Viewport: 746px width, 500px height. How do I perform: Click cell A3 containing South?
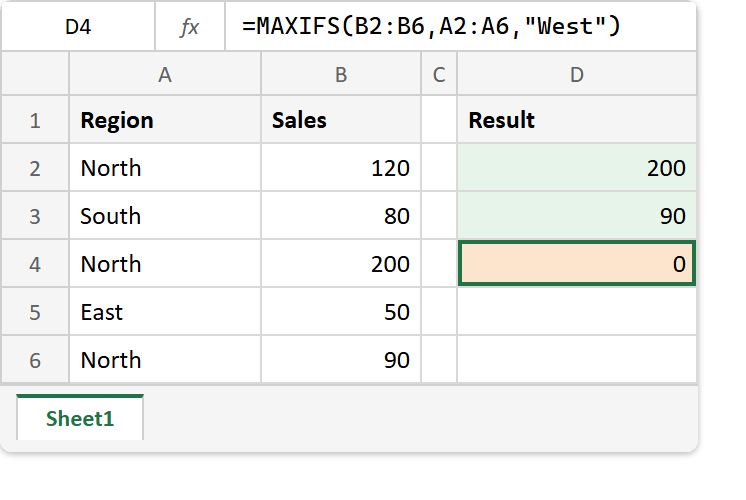click(165, 216)
